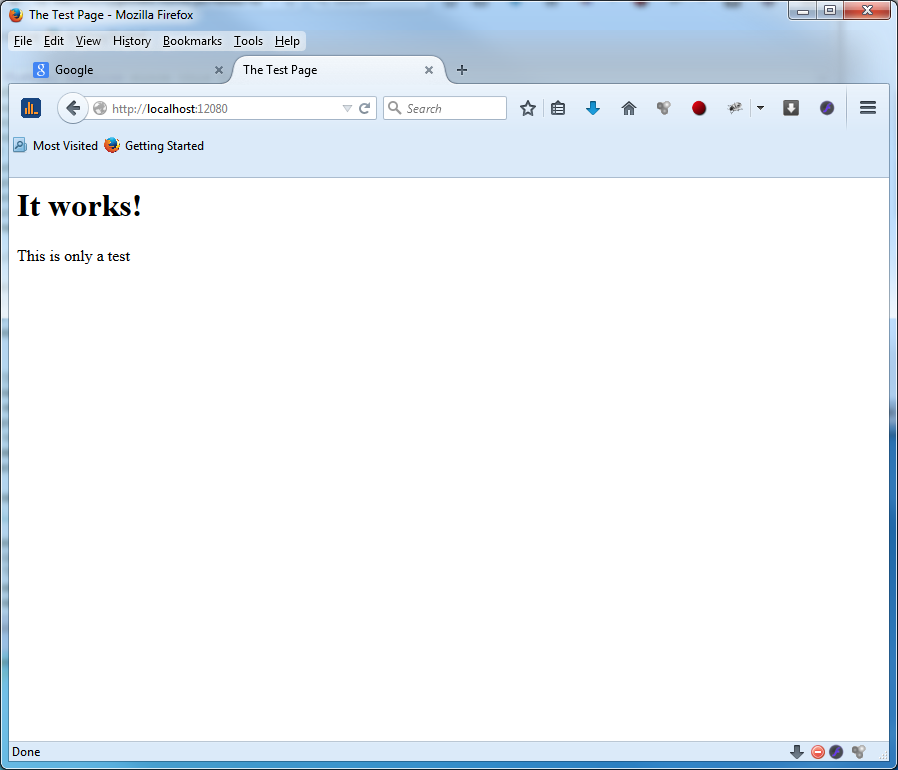Click the back arrow button
The image size is (898, 770).
click(x=73, y=108)
